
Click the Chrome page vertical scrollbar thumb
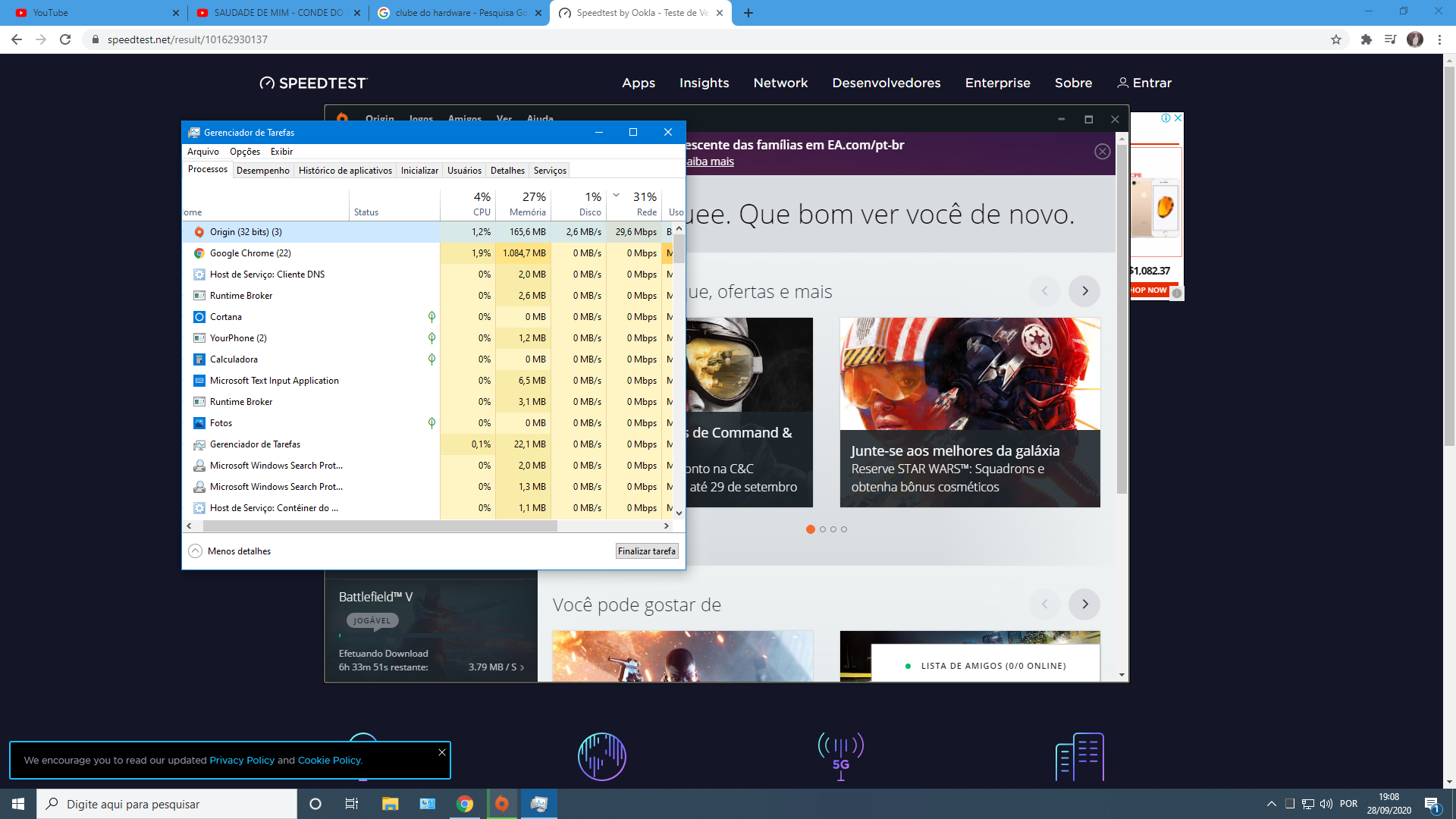coord(1449,256)
